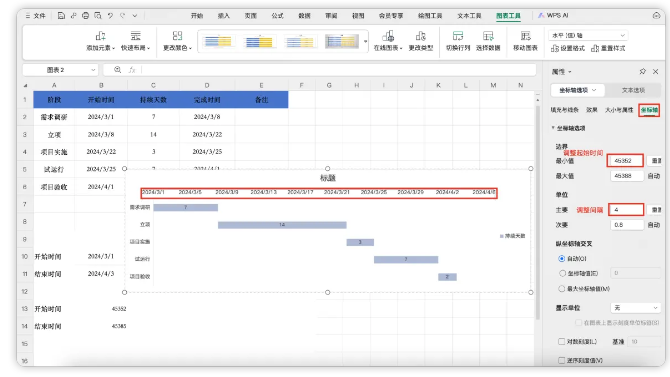Switch to 填充与线条 sub-tab
The width and height of the screenshot is (670, 377).
pyautogui.click(x=564, y=110)
